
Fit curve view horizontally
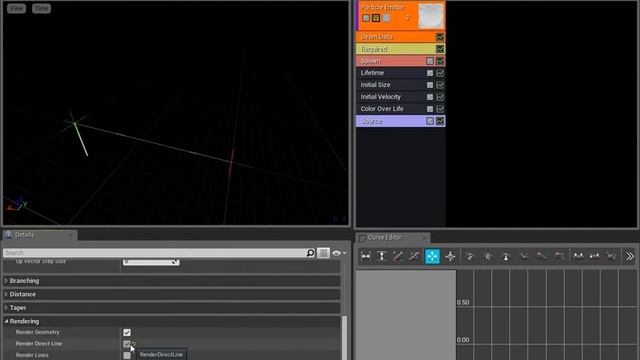[x=366, y=256]
